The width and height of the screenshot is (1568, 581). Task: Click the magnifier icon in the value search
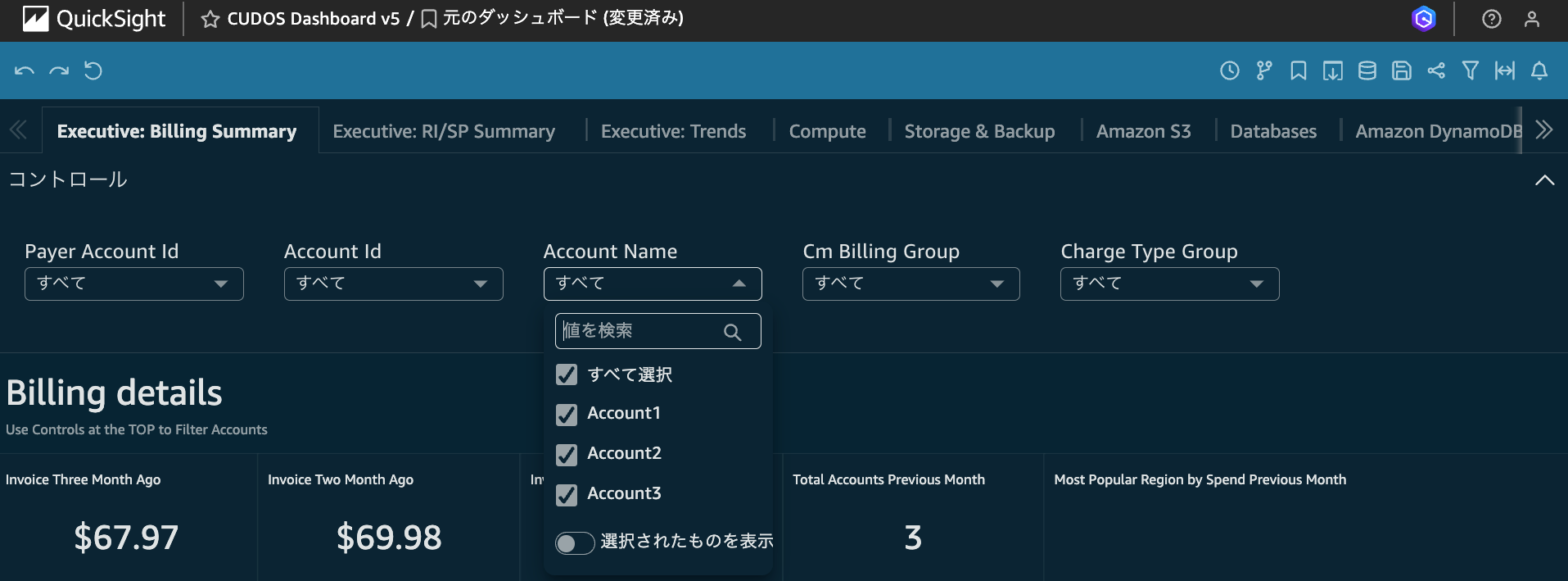pos(733,332)
